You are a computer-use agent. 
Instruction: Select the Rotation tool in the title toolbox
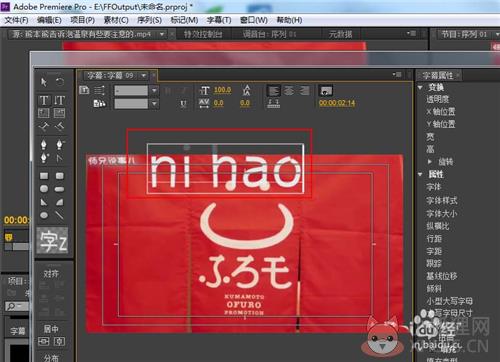60,82
